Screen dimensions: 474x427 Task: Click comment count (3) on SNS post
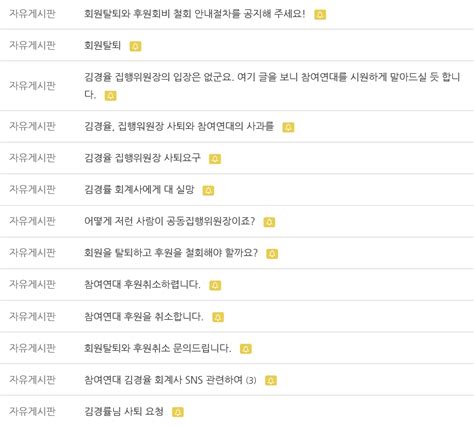tap(251, 380)
